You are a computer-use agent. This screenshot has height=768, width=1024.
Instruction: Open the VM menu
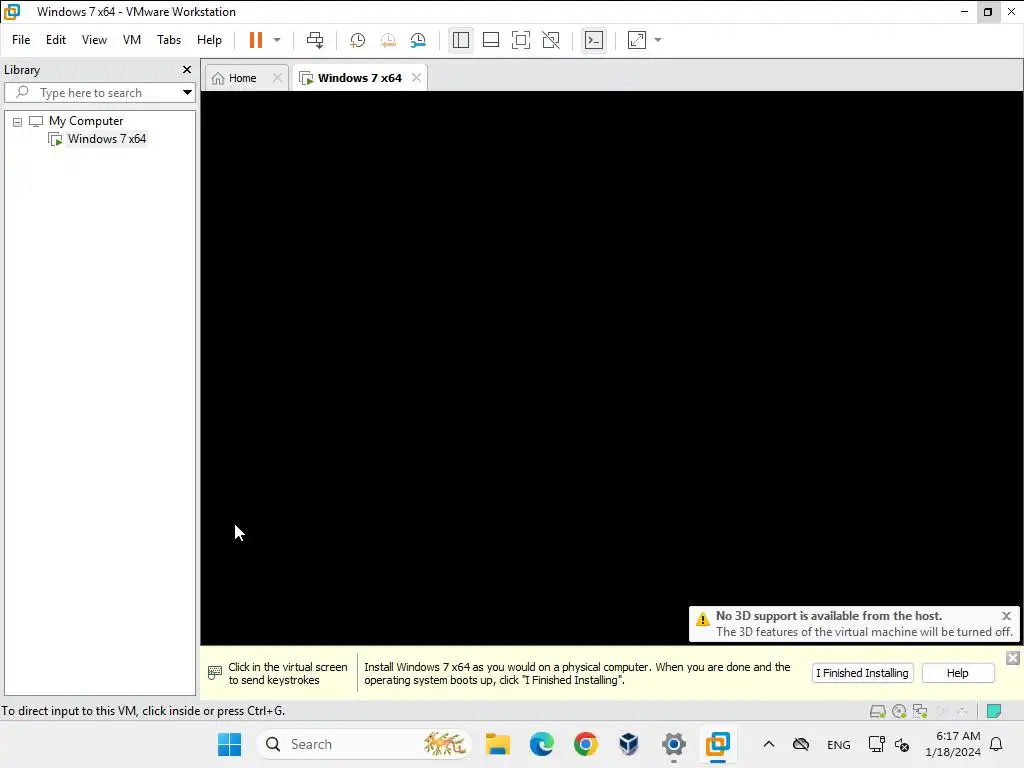[x=131, y=40]
